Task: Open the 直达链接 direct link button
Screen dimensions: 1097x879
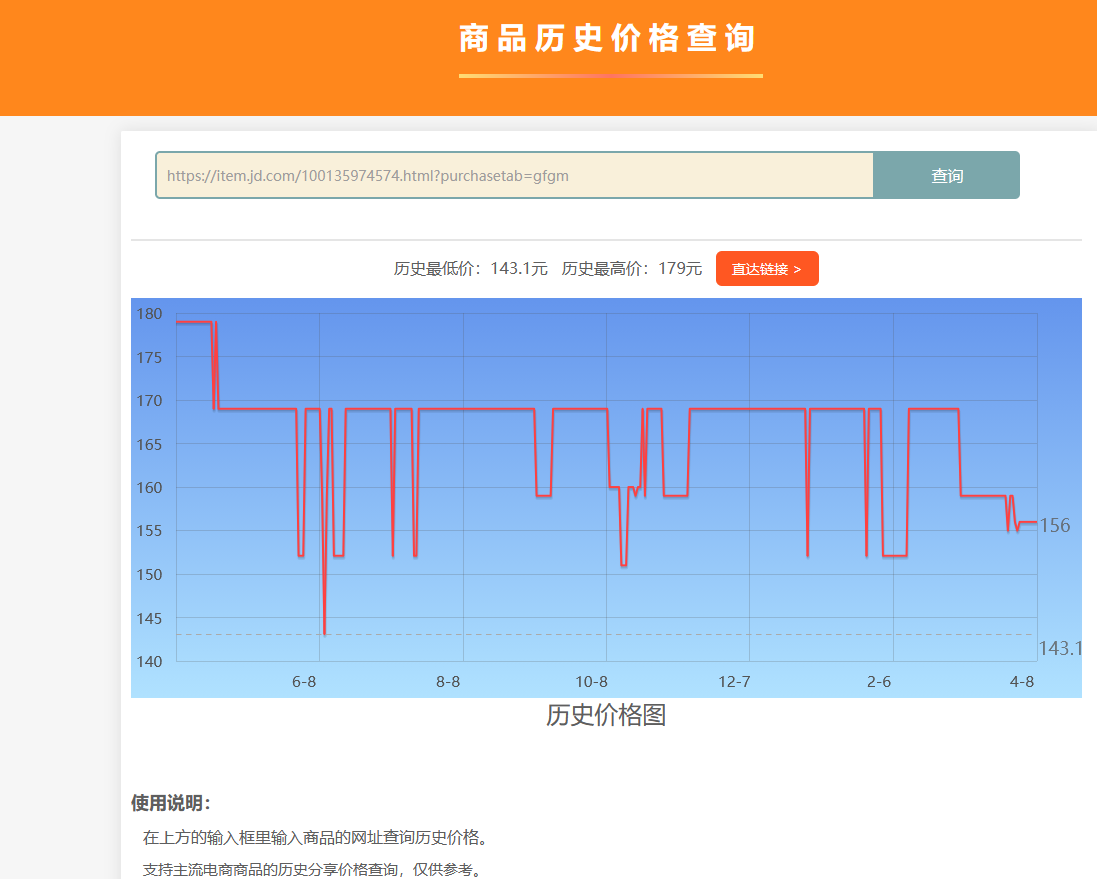Action: click(766, 269)
